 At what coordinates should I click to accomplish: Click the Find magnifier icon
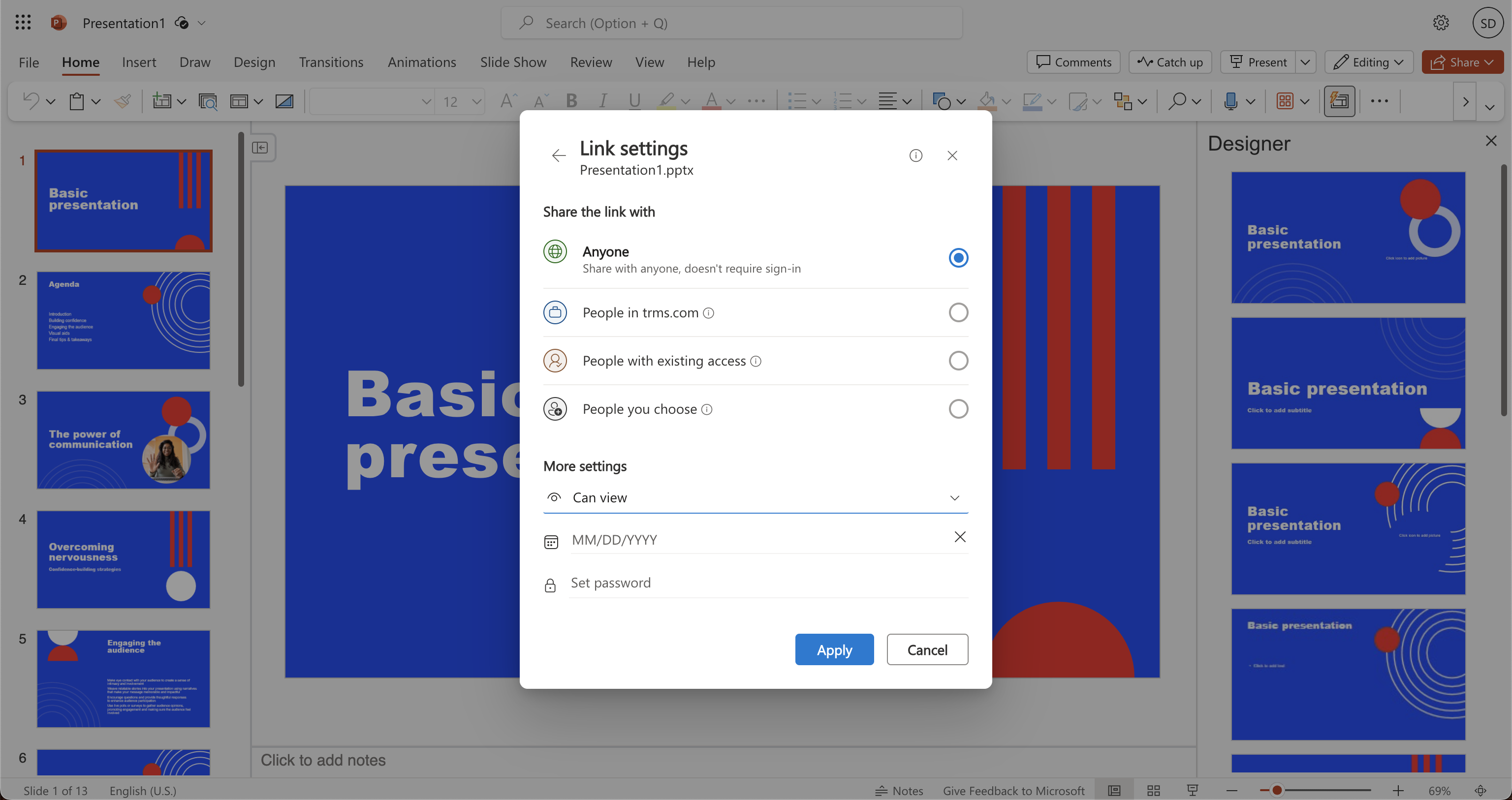1176,101
